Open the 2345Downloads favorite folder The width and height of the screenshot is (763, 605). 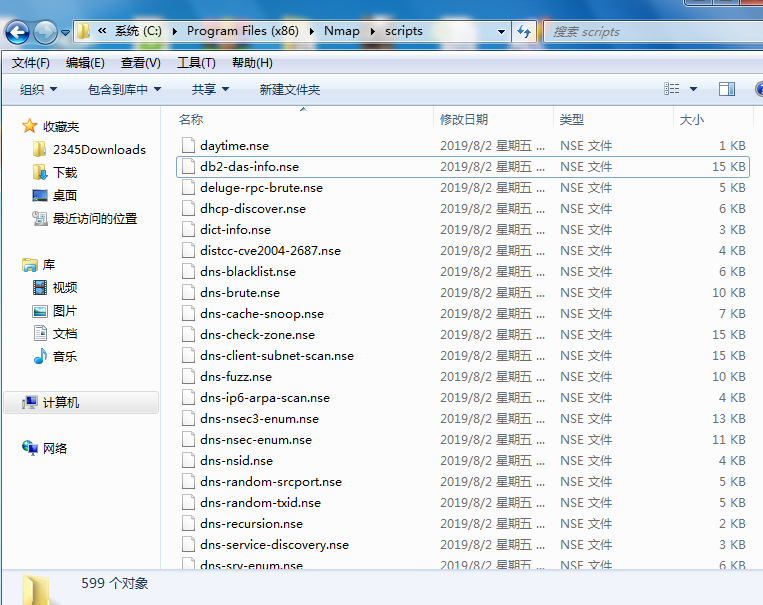99,149
